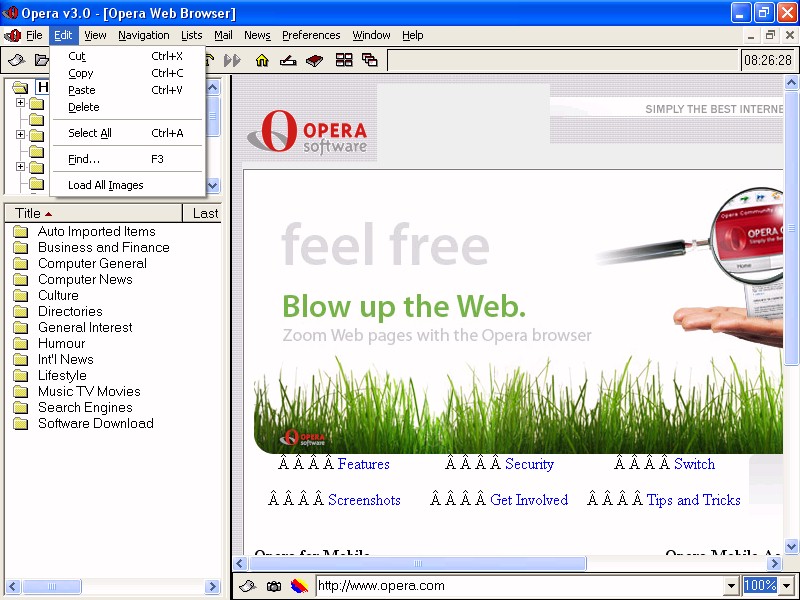Viewport: 800px width, 600px height.
Task: Open the Lists menu
Action: pos(192,35)
